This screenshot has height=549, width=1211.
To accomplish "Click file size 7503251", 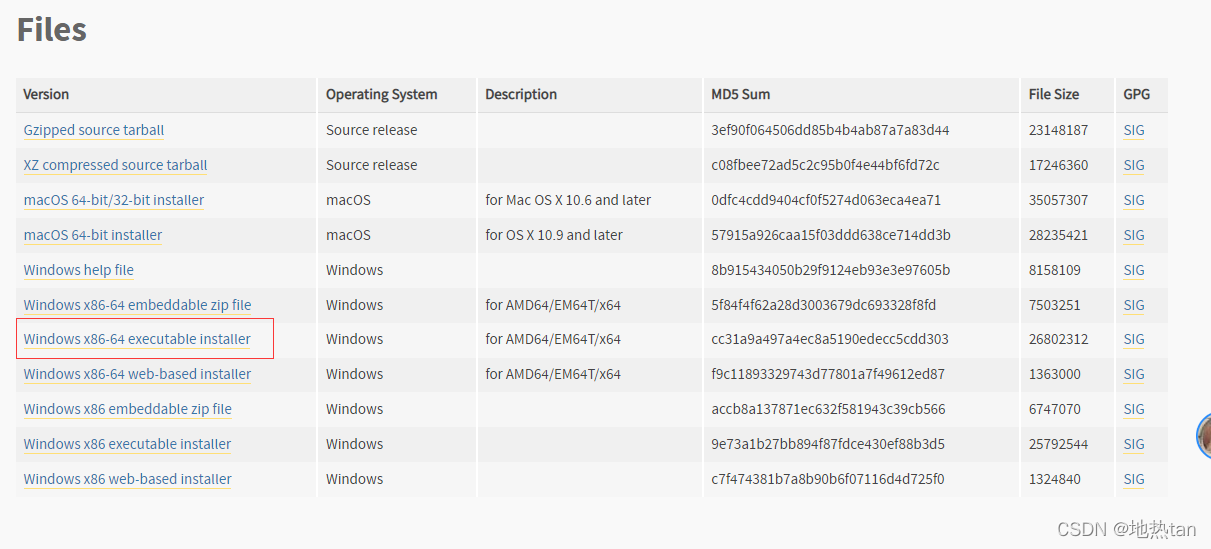I will [1055, 305].
